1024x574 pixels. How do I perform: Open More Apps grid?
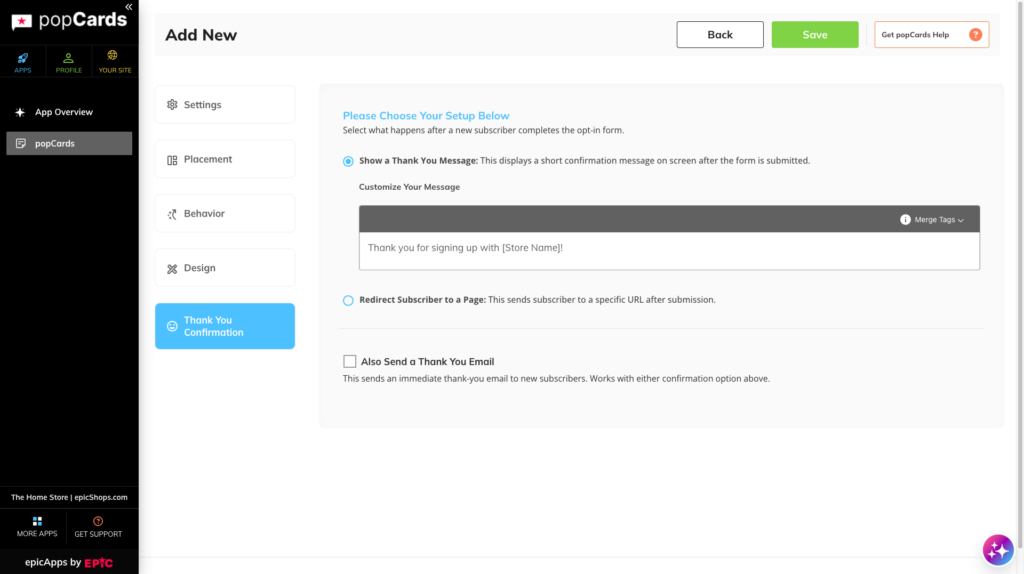click(x=37, y=526)
